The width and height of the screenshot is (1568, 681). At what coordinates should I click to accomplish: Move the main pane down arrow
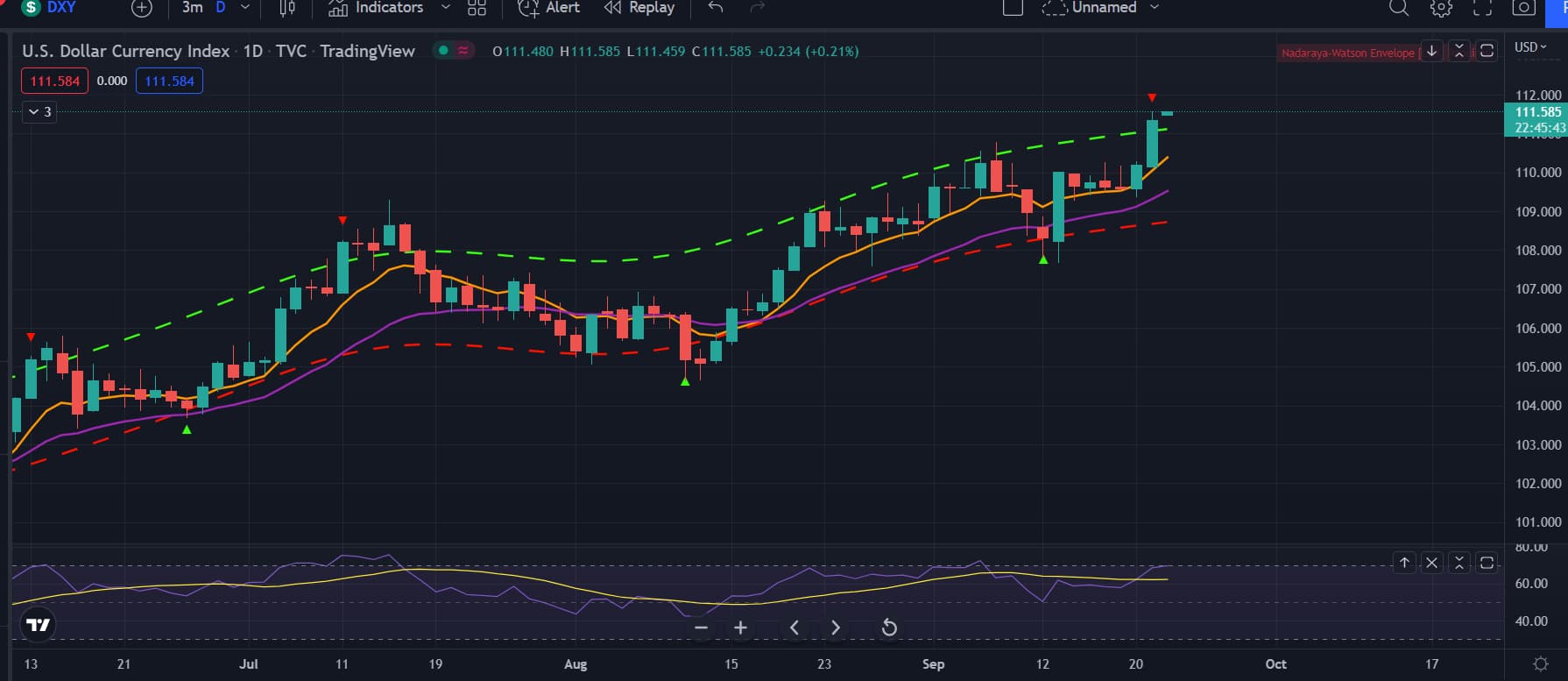[x=1431, y=51]
